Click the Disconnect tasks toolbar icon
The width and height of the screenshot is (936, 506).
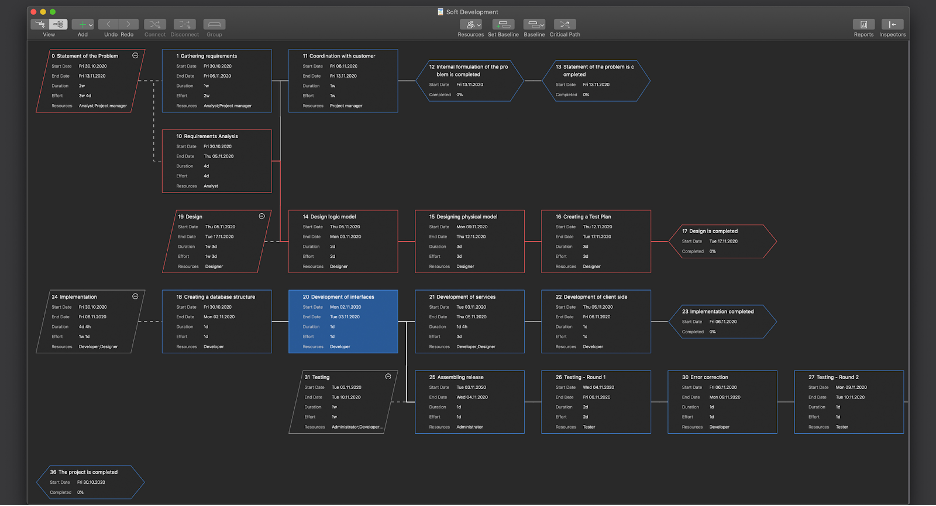pos(184,24)
